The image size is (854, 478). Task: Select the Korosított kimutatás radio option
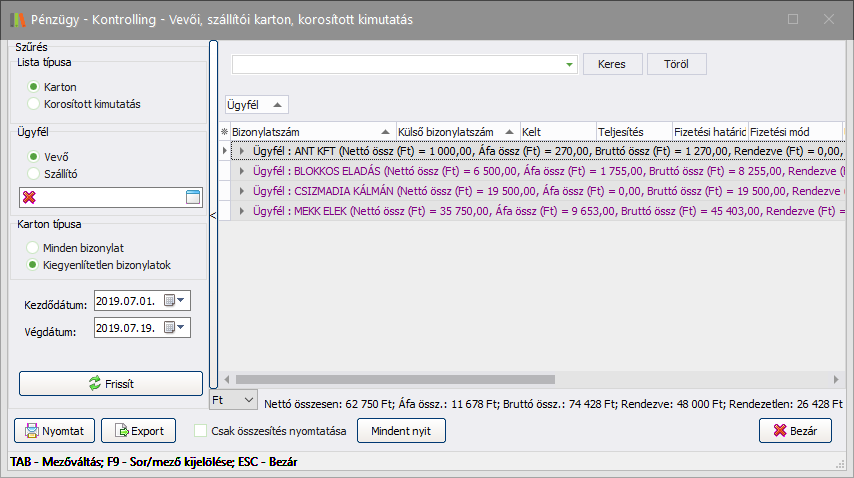tap(35, 103)
